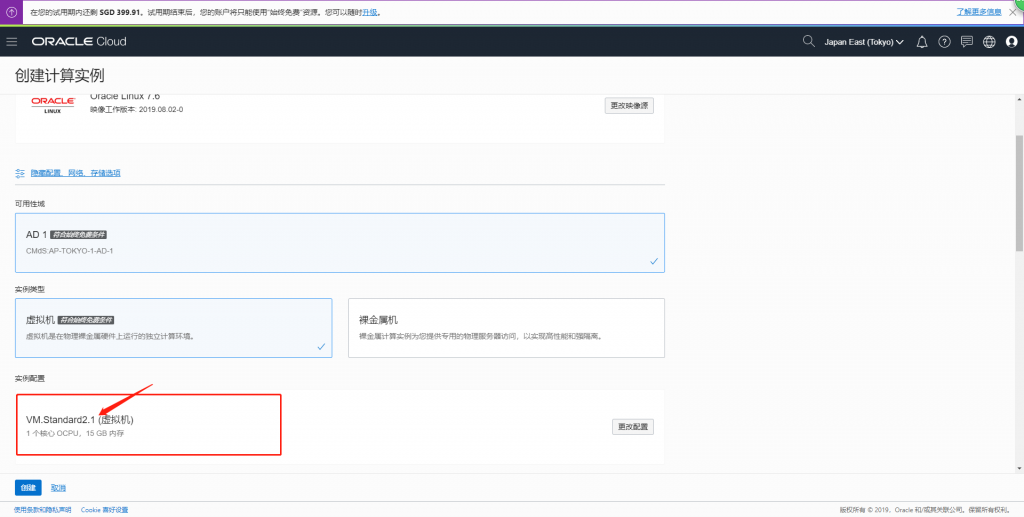Click the Oracle Linux image logo

[x=53, y=105]
